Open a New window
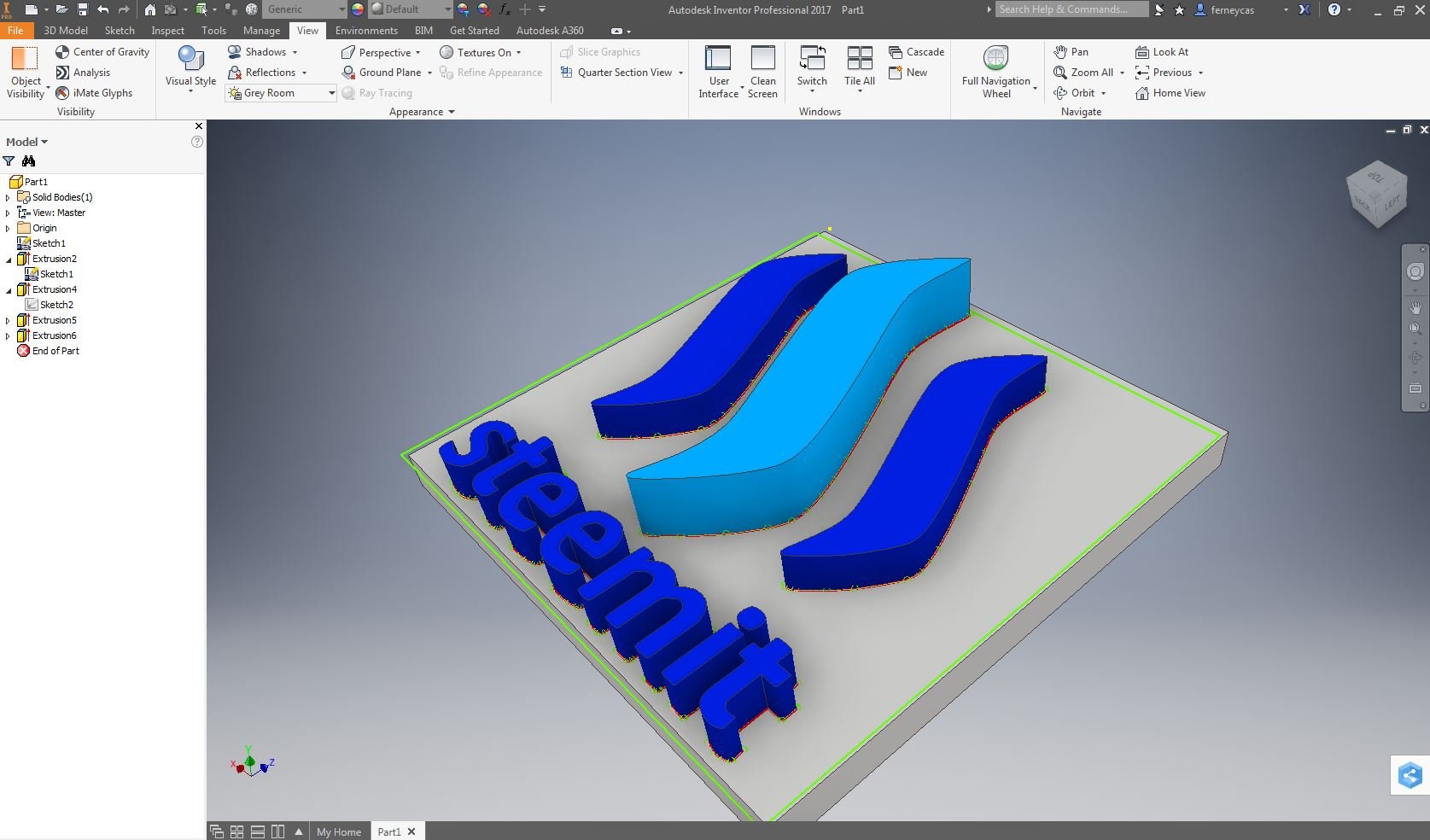1430x840 pixels. click(x=908, y=73)
